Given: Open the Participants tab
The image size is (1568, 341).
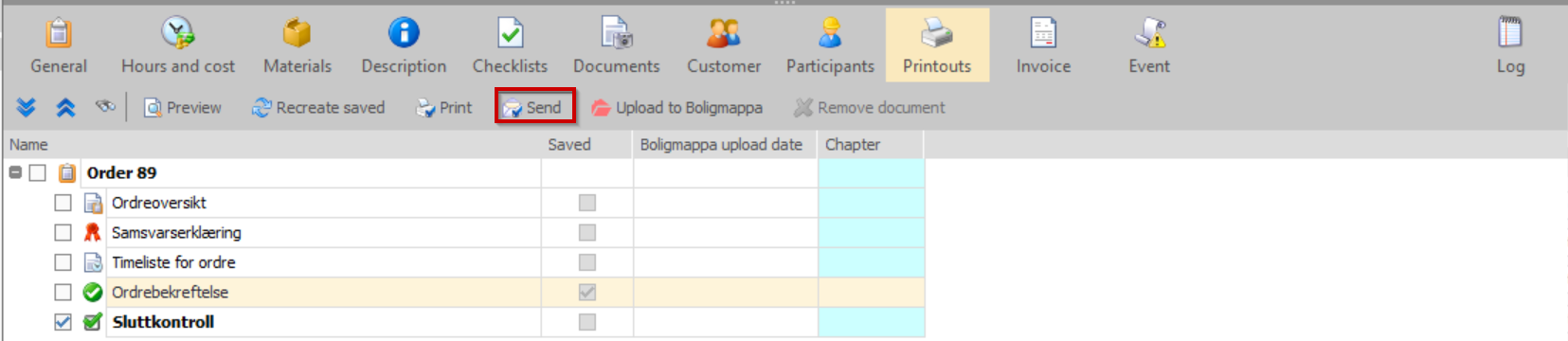Looking at the screenshot, I should [830, 45].
